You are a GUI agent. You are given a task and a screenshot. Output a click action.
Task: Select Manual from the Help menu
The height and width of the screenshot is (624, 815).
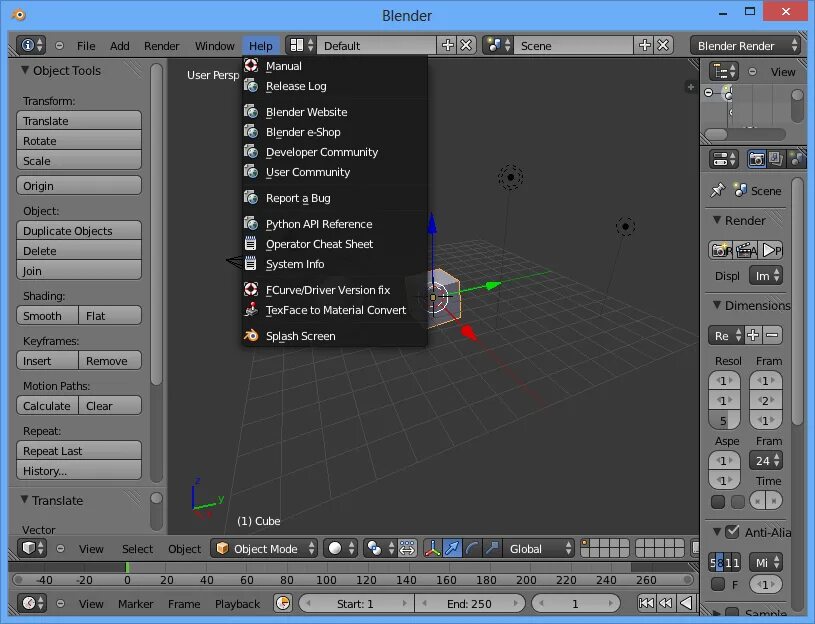(281, 66)
